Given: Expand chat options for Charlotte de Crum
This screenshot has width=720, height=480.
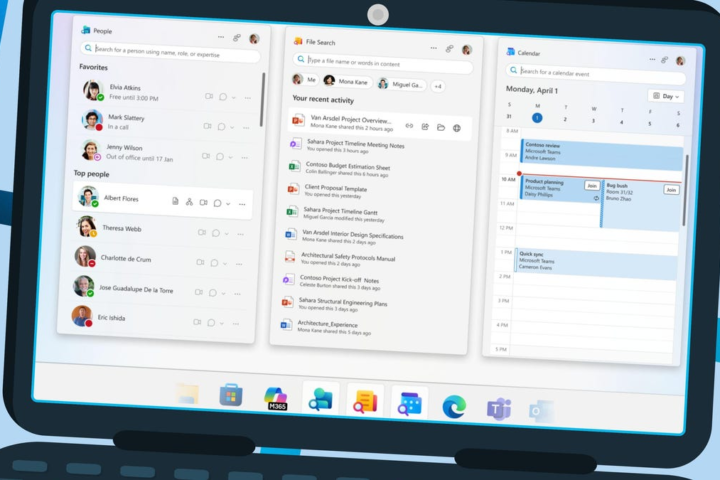Looking at the screenshot, I should [225, 263].
